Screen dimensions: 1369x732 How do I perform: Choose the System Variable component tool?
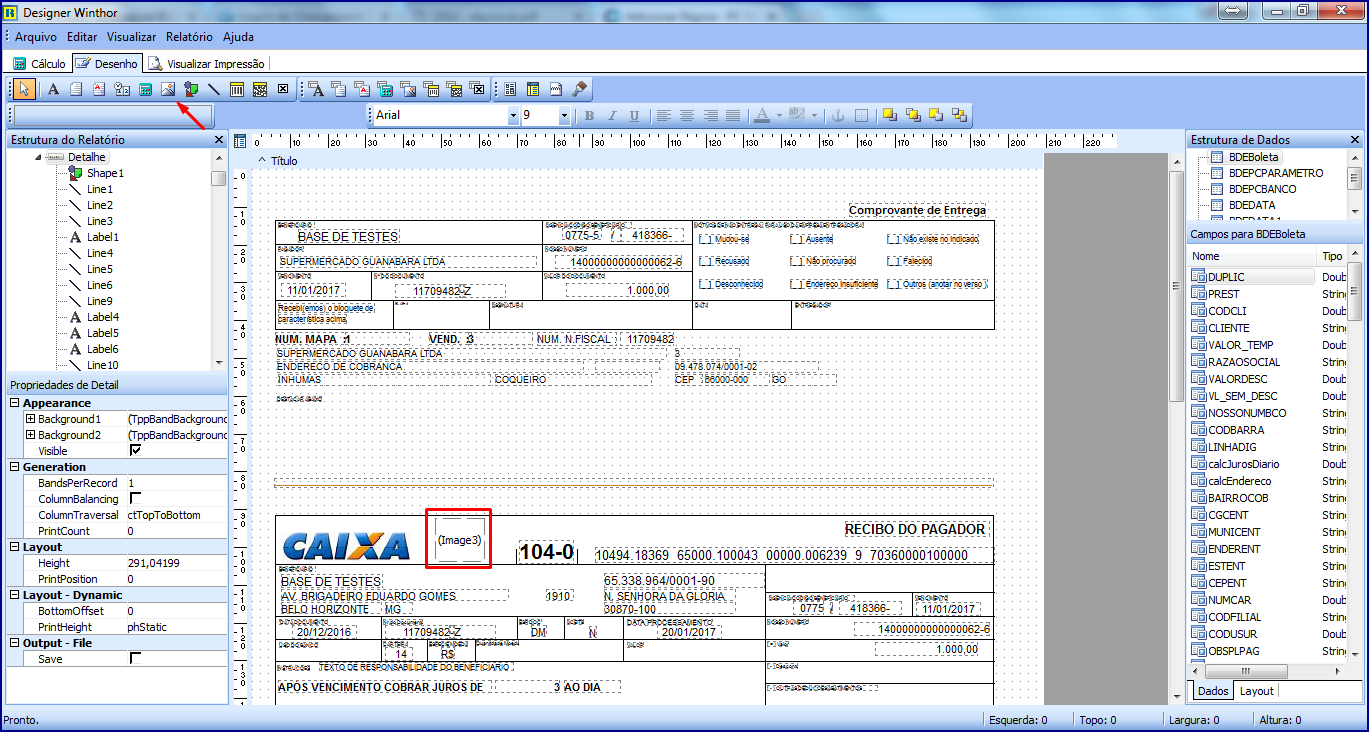point(122,89)
